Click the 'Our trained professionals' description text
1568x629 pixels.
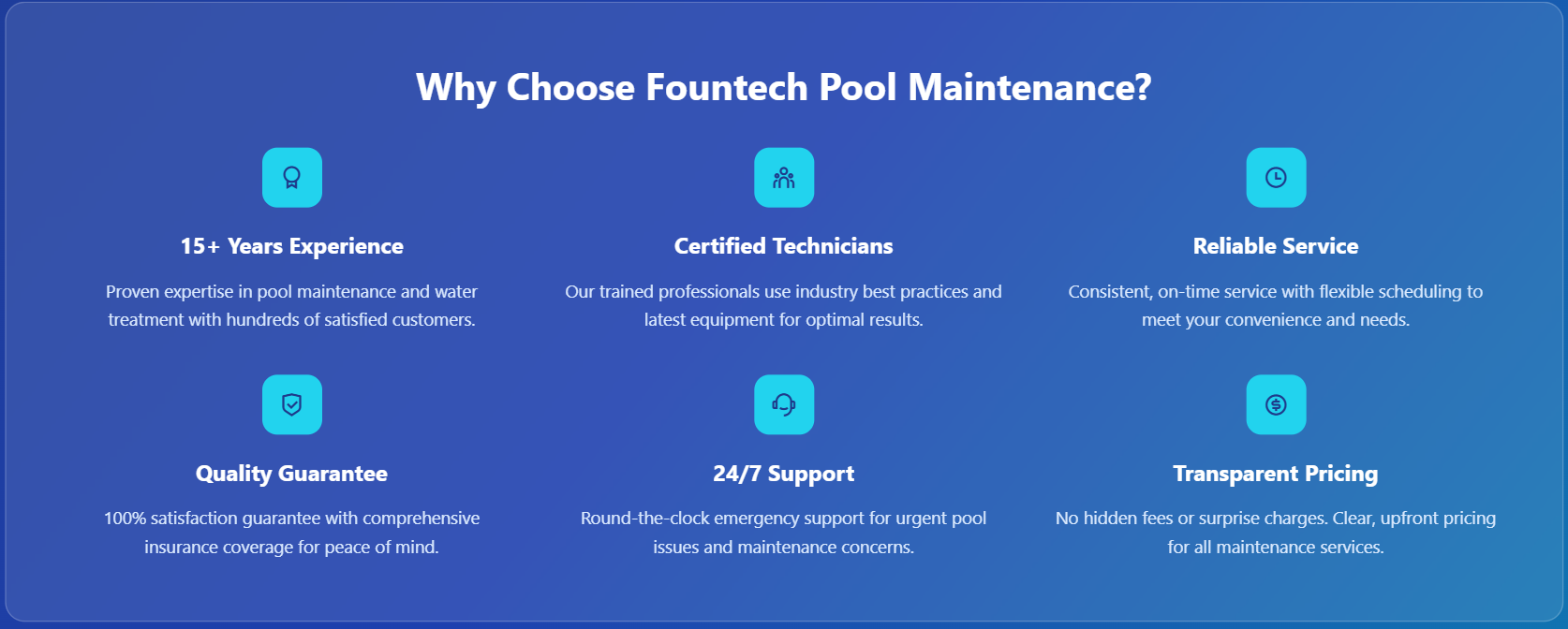pos(784,306)
